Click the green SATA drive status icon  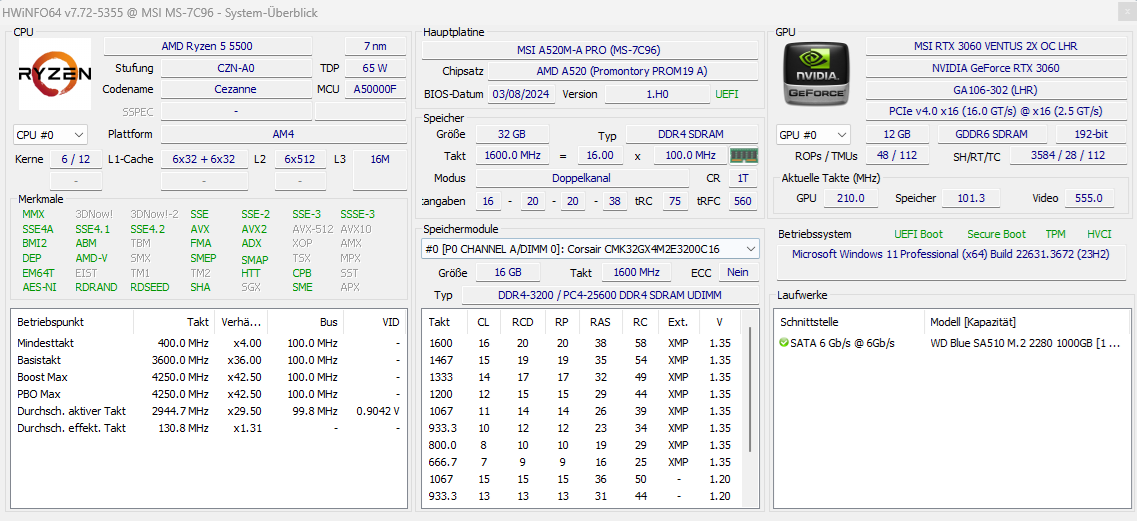pos(783,342)
